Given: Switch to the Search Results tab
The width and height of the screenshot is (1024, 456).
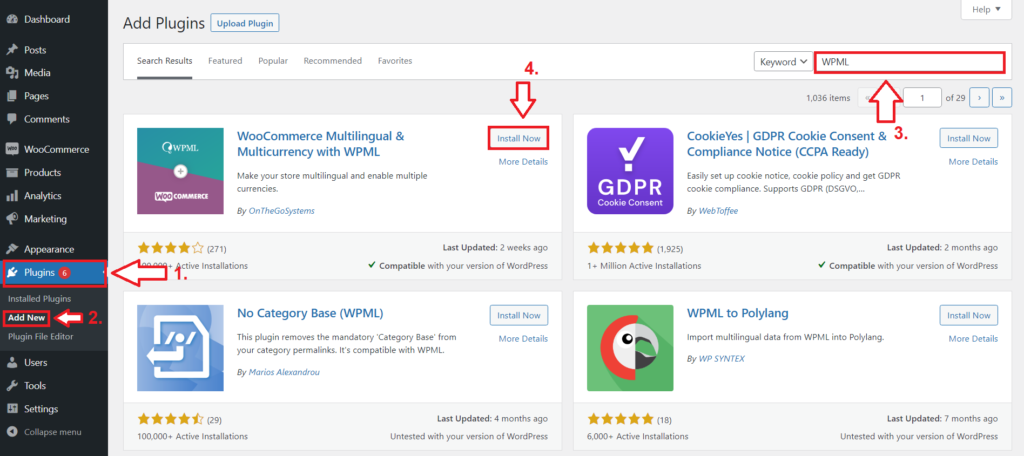Looking at the screenshot, I should 165,61.
